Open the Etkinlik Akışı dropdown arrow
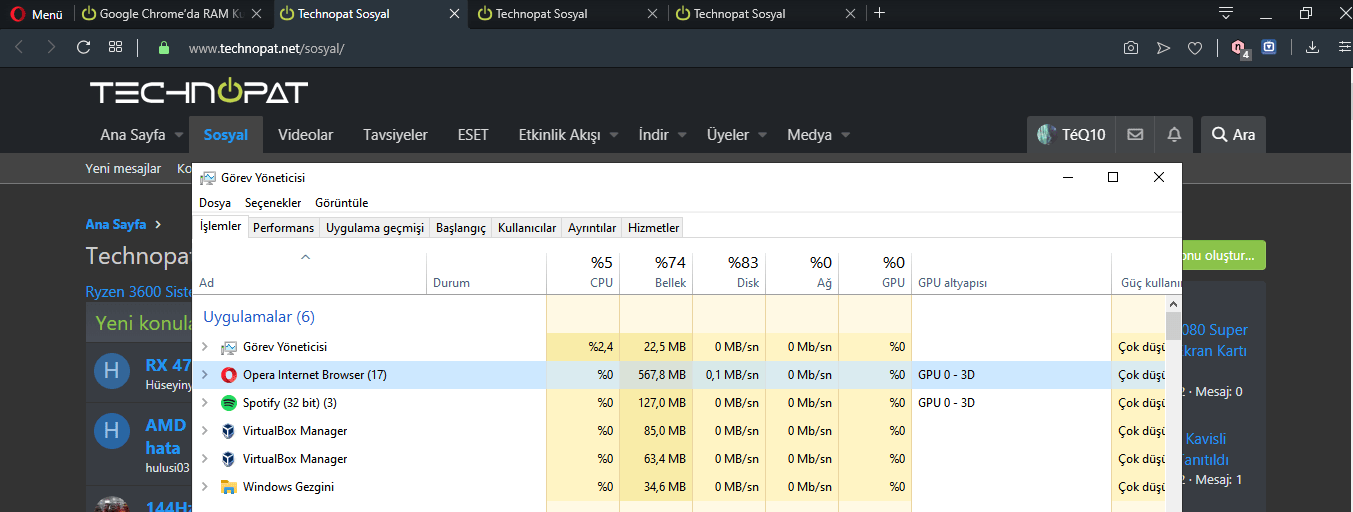Image resolution: width=1353 pixels, height=512 pixels. (614, 135)
